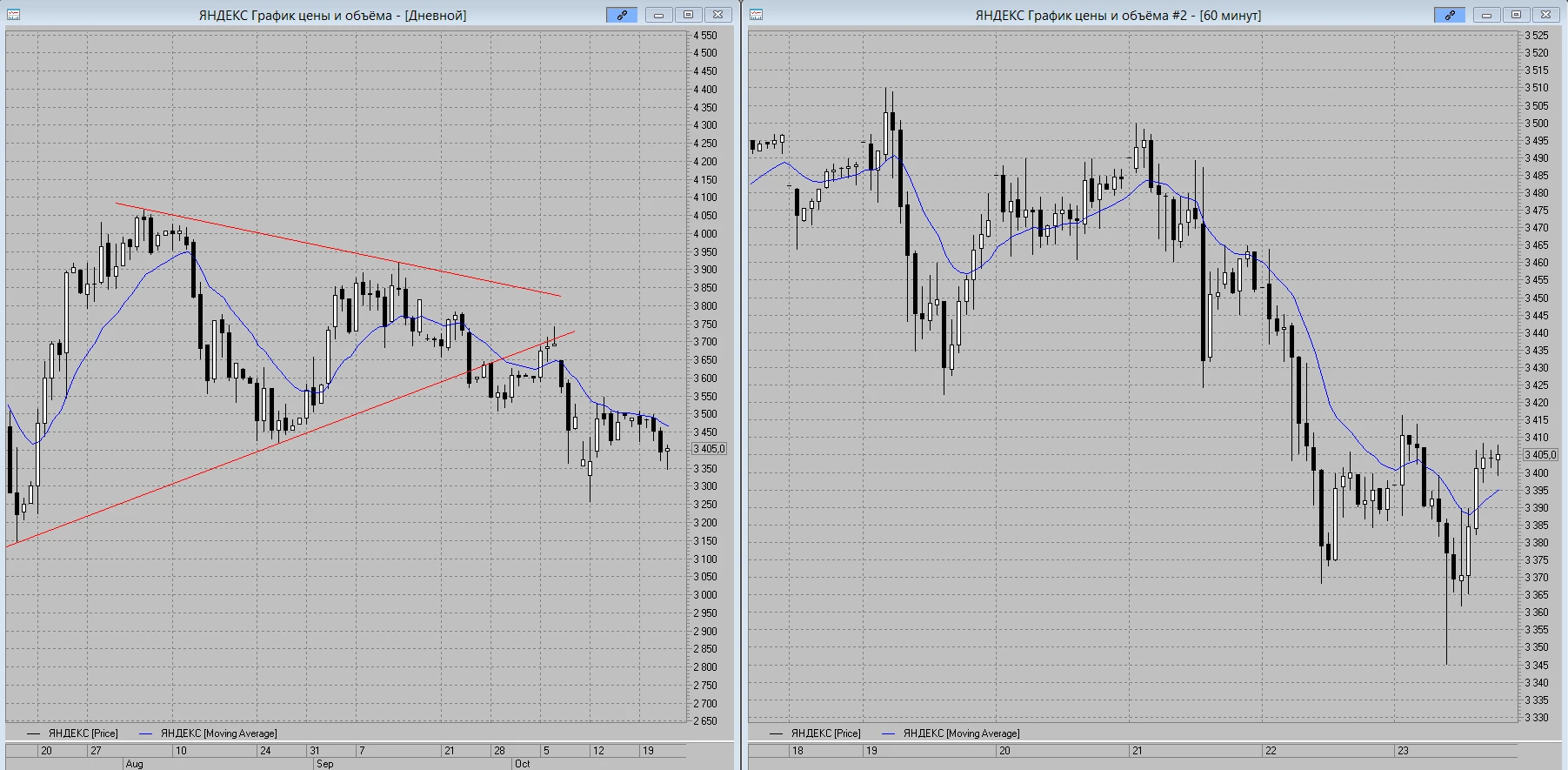Close the Дневной chart window

point(717,15)
